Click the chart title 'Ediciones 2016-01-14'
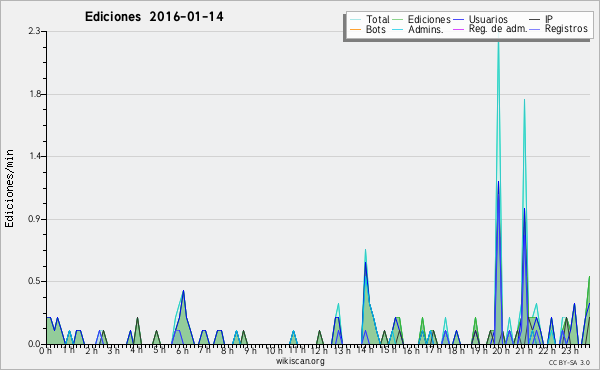The image size is (600, 370). tap(154, 17)
